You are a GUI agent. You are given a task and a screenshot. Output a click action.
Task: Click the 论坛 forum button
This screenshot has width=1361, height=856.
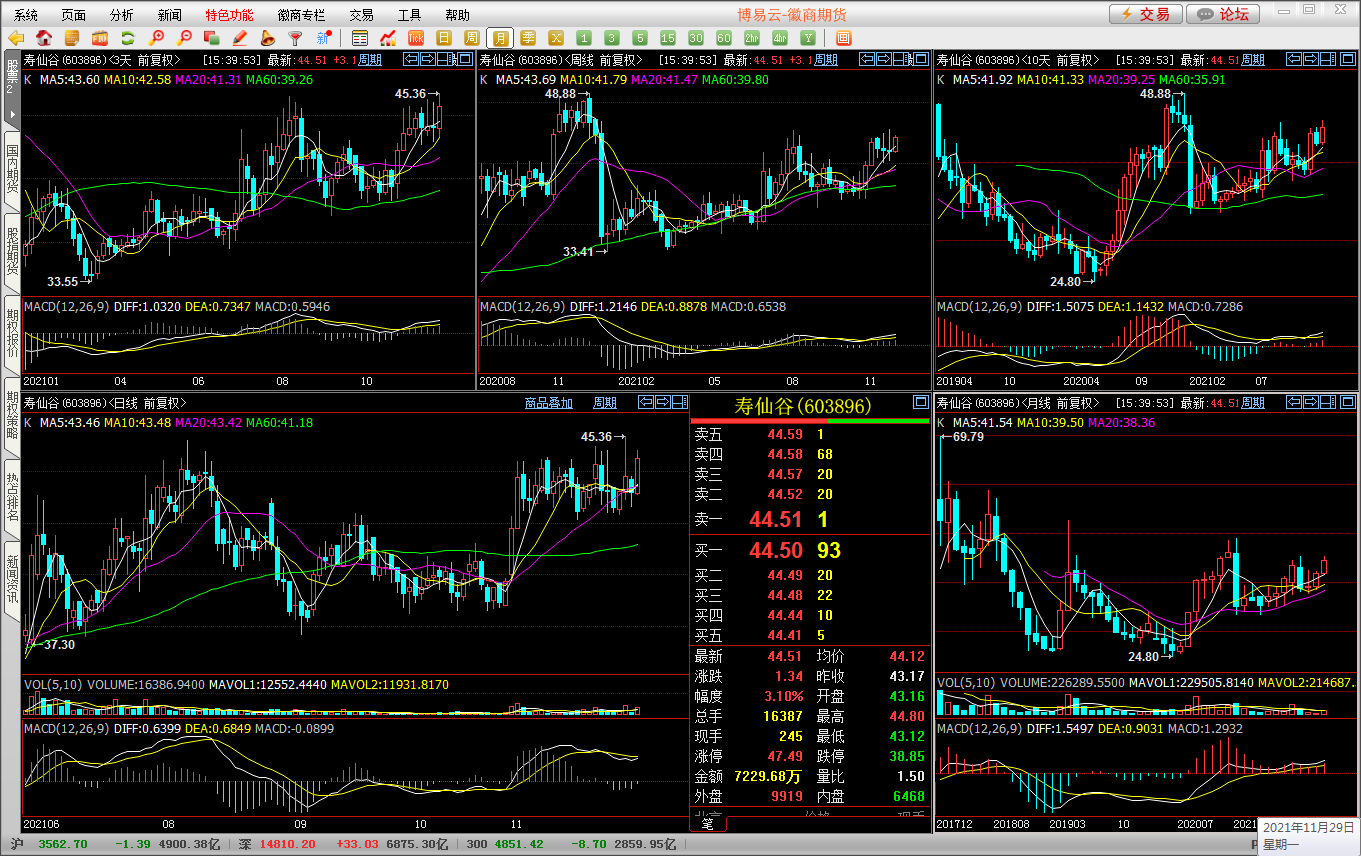point(1223,14)
